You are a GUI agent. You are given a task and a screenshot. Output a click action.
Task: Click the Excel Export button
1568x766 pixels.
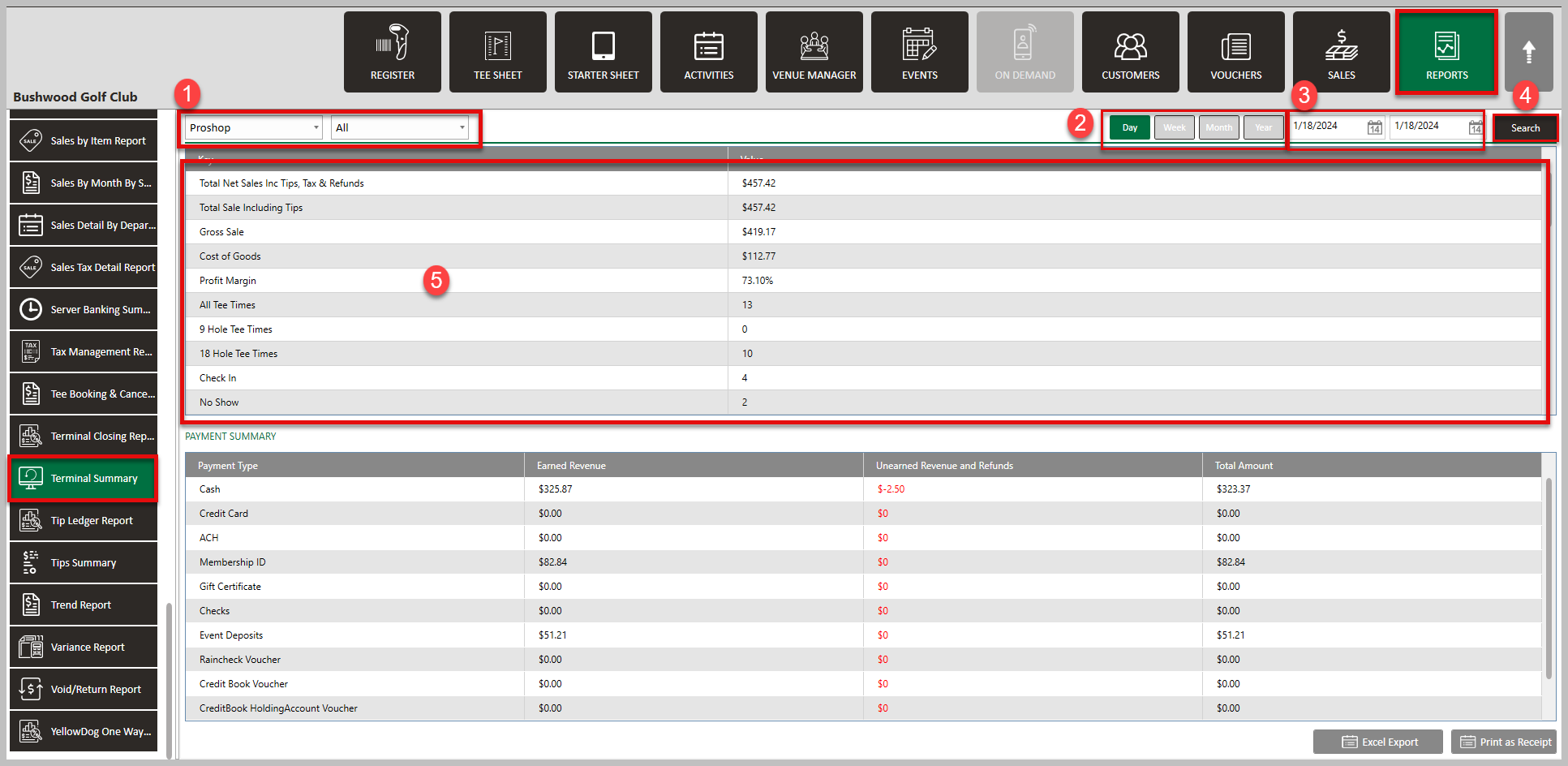1378,742
